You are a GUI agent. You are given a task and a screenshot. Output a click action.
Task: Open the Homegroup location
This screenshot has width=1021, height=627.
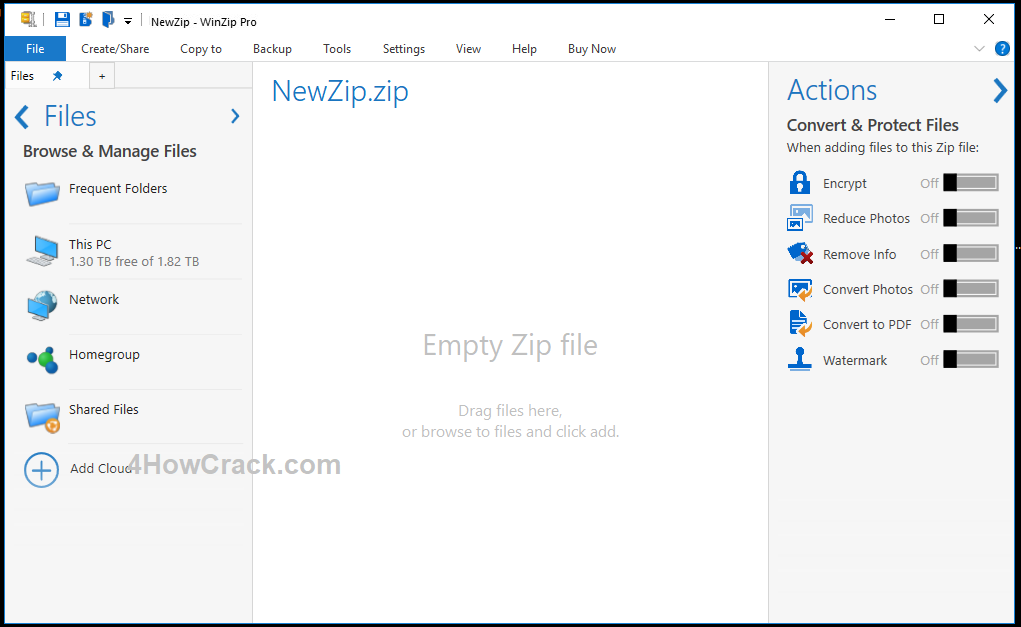[x=104, y=355]
